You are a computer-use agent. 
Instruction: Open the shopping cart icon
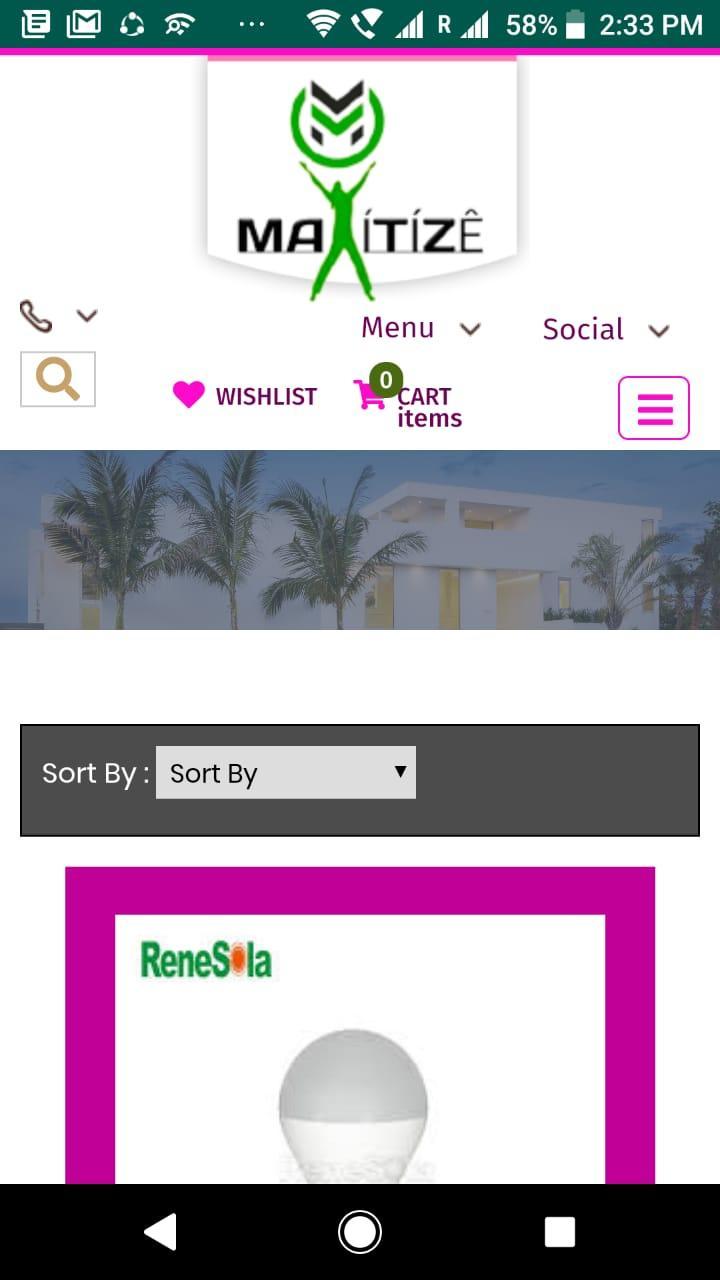369,395
